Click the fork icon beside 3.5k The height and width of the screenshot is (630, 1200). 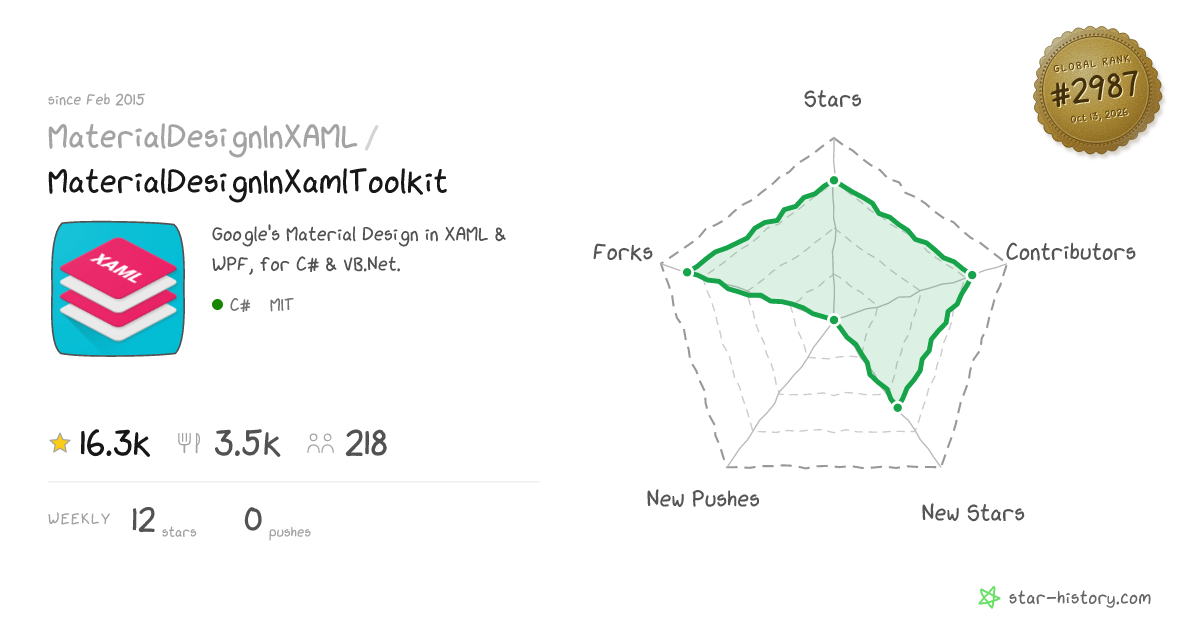click(190, 444)
